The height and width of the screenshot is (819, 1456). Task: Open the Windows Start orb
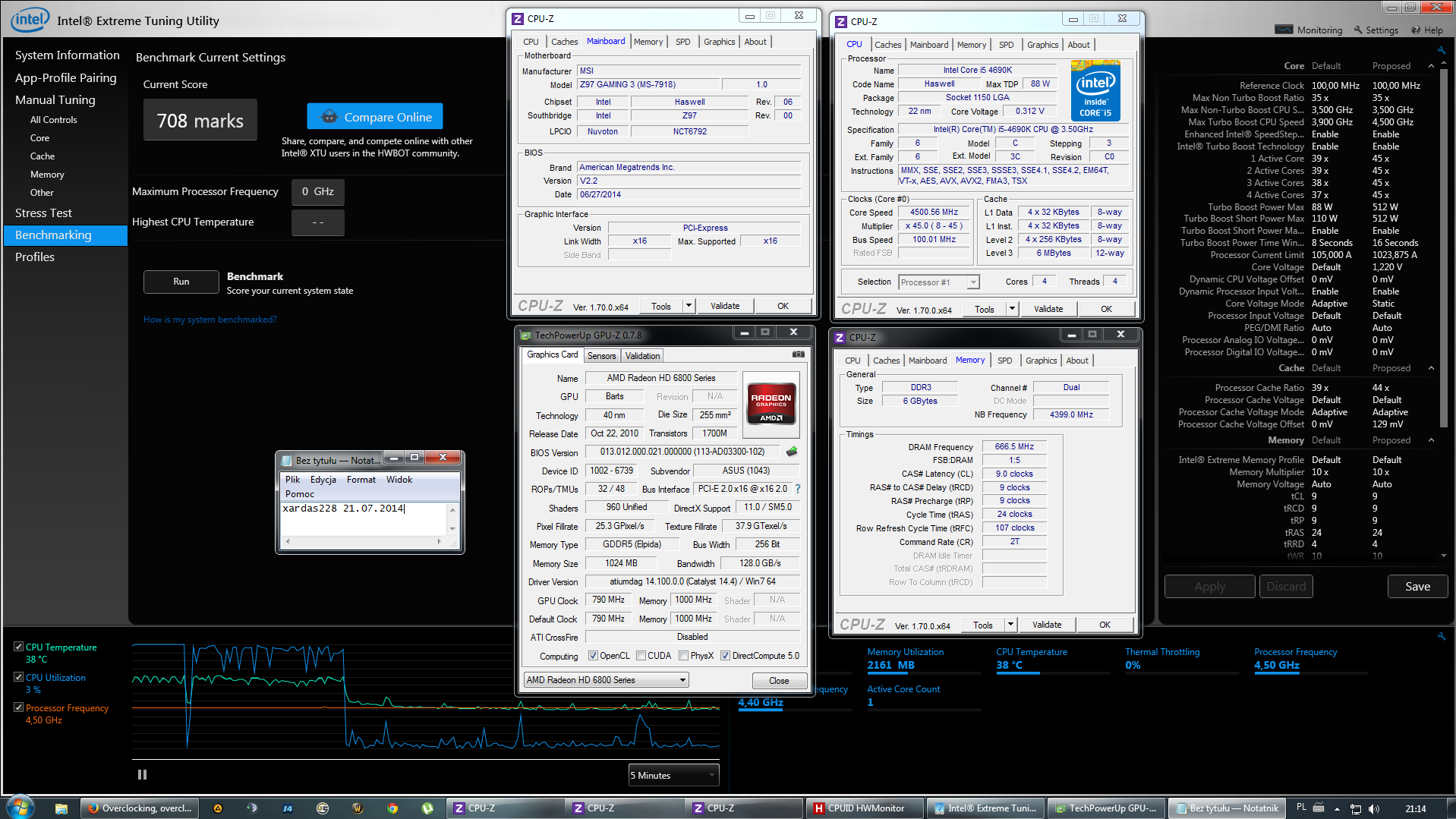[20, 807]
